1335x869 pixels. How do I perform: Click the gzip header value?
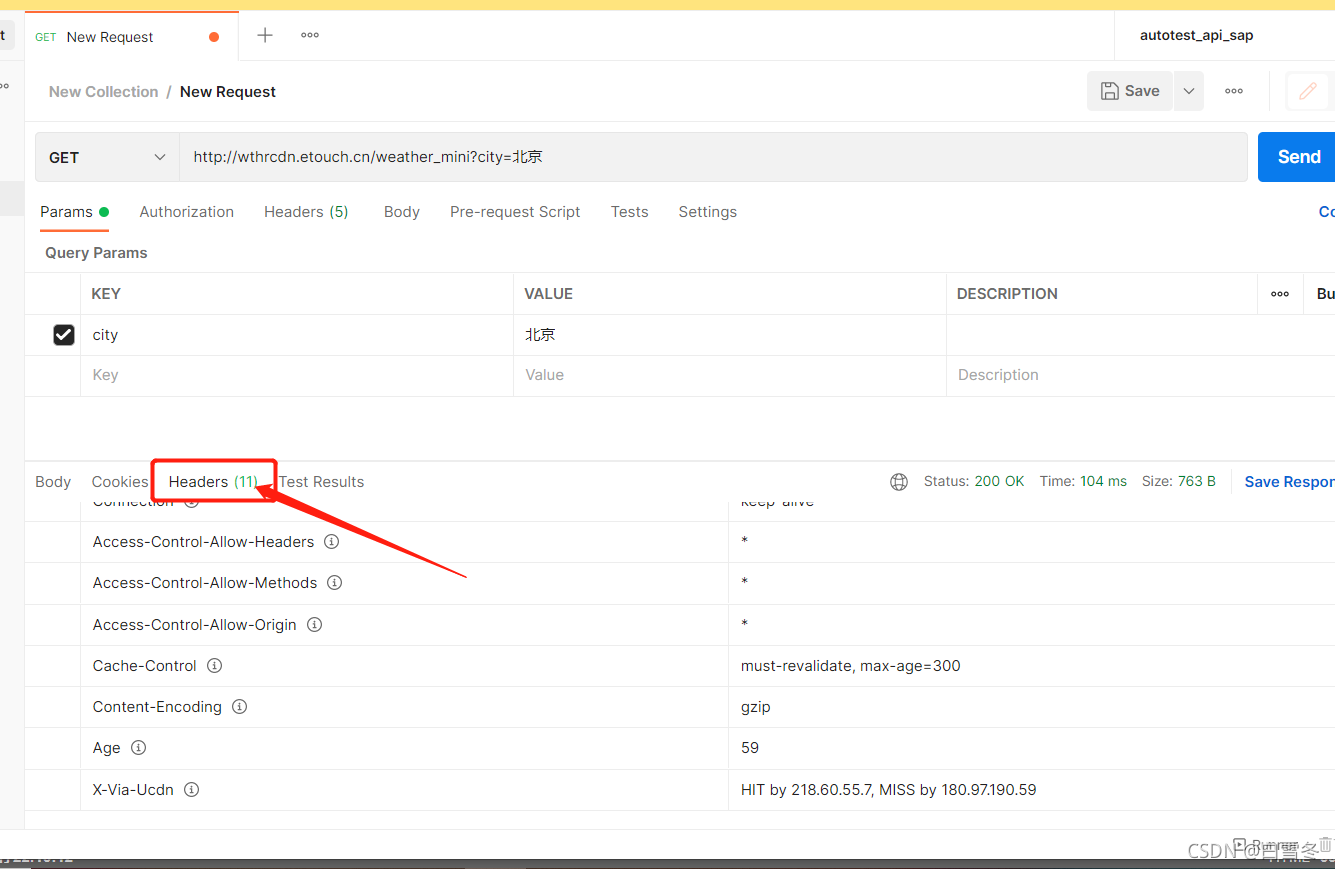tap(755, 707)
